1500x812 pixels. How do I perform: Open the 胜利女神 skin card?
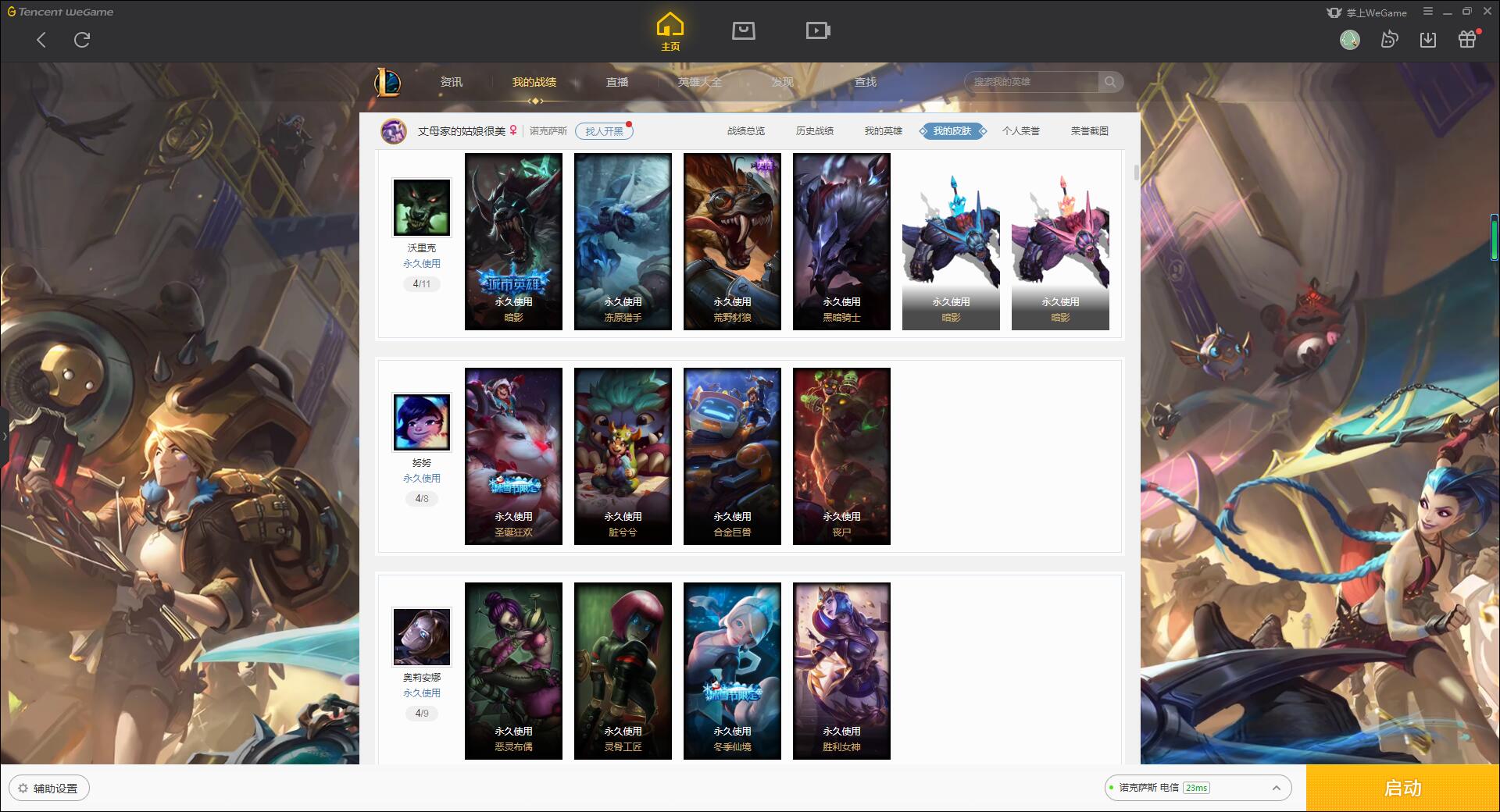[x=841, y=671]
